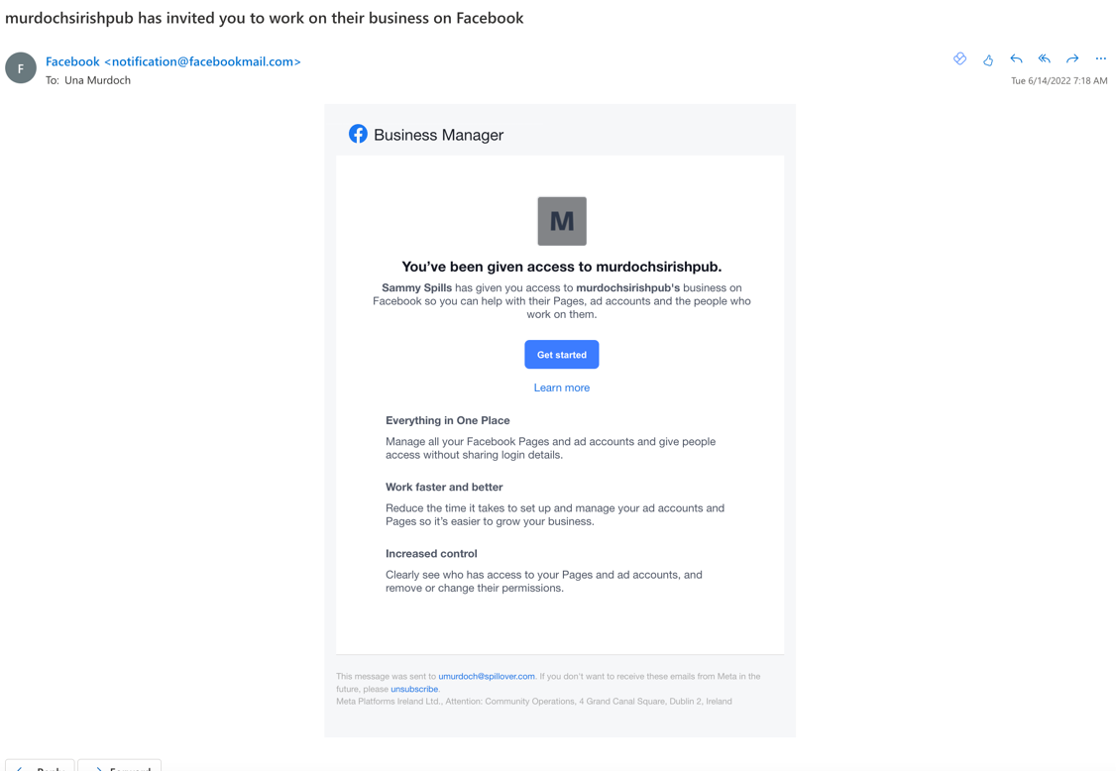The height and width of the screenshot is (776, 1118).
Task: Click the Business Manager header text
Action: pos(439,135)
